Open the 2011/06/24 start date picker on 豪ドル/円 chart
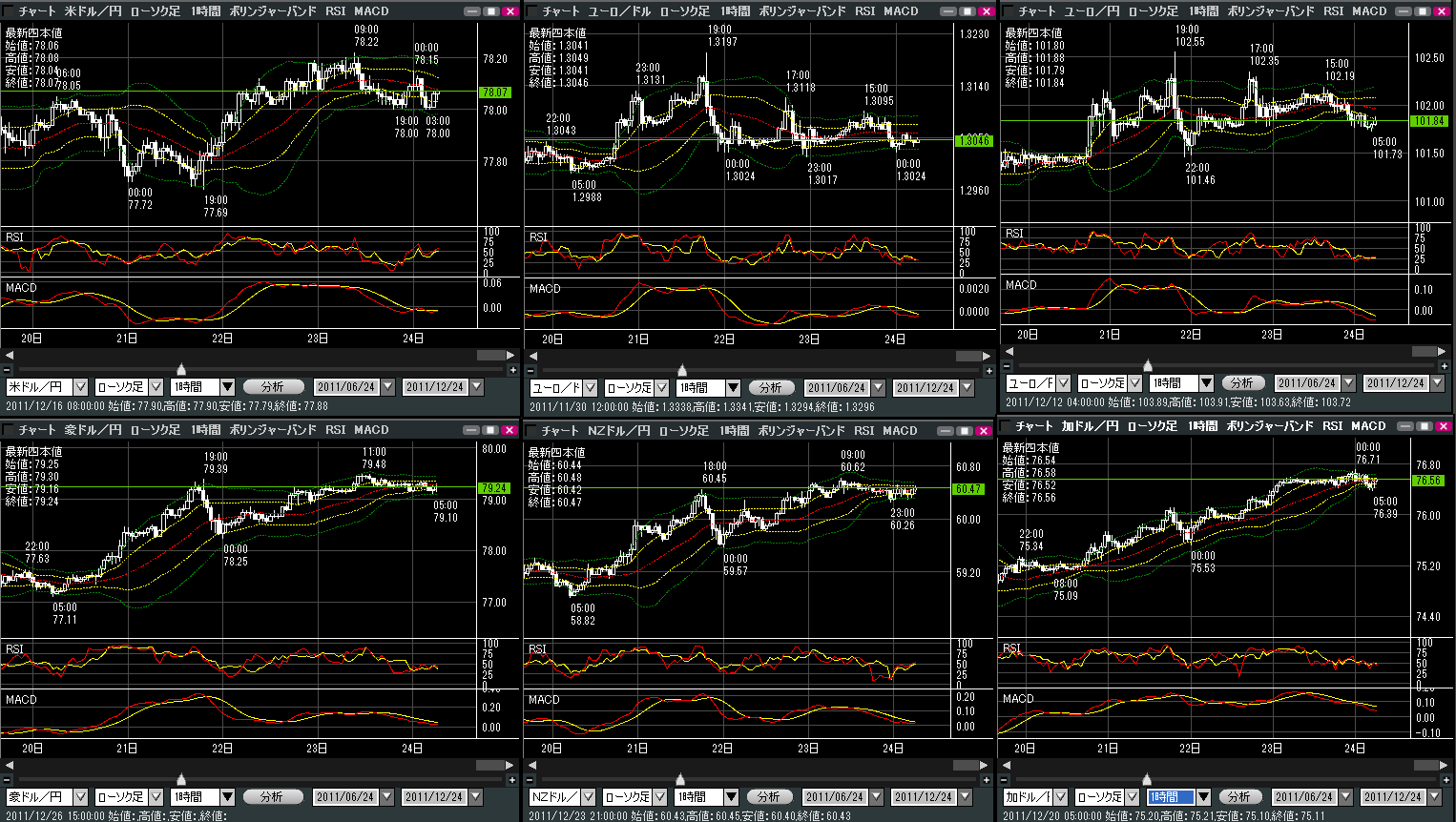The width and height of the screenshot is (1456, 822). click(x=386, y=797)
